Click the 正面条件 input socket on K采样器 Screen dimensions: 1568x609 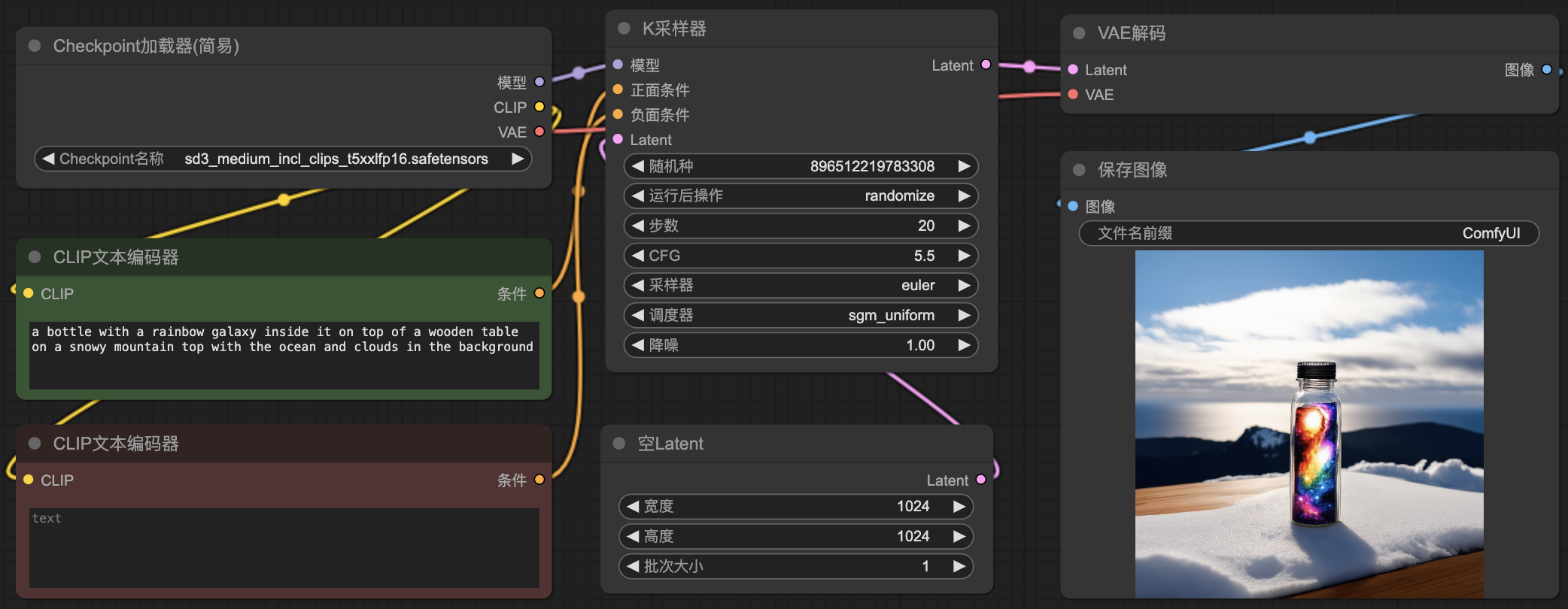point(618,89)
